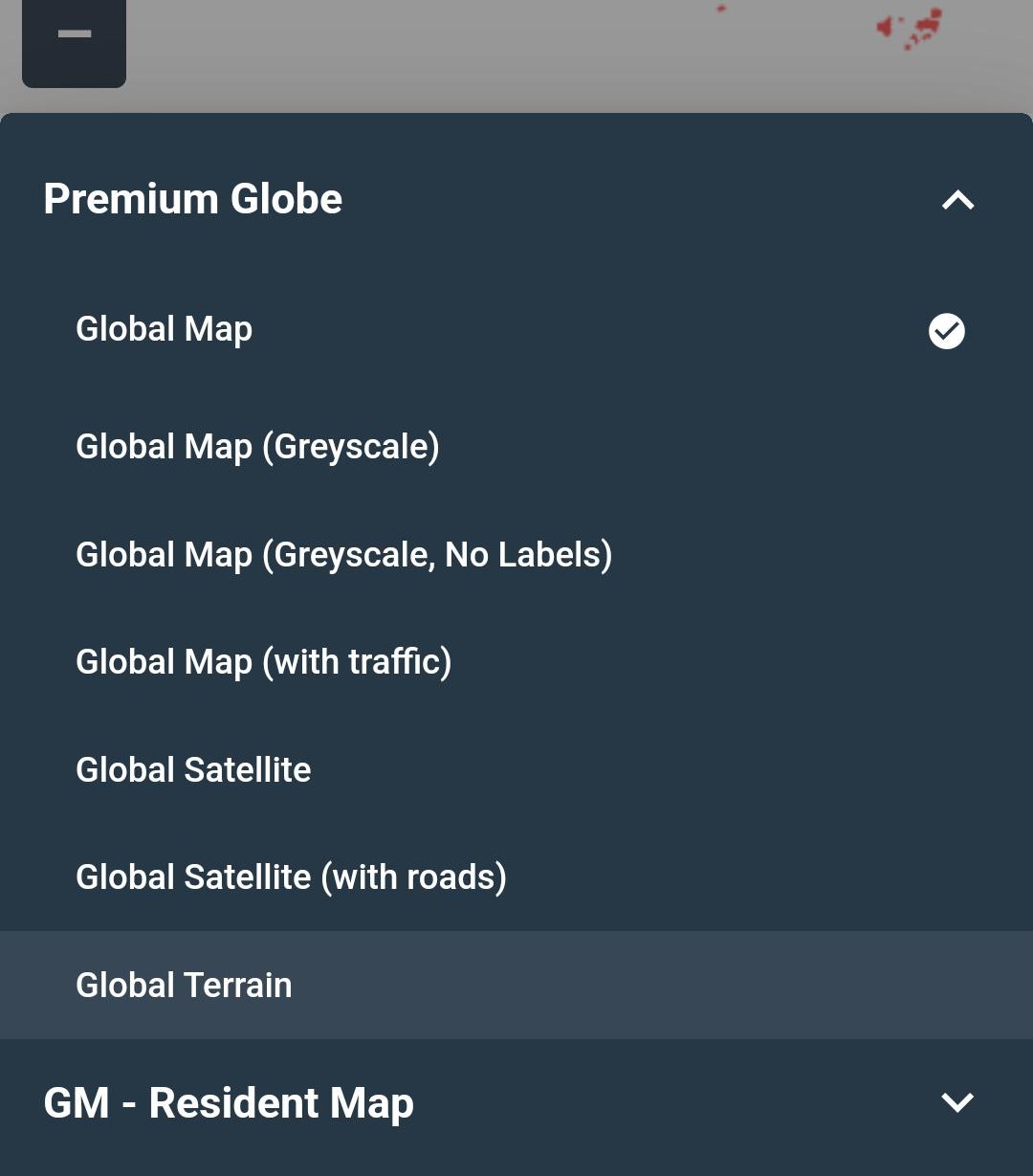This screenshot has height=1176, width=1033.
Task: Click the checkmark icon beside Global Map
Action: click(947, 331)
